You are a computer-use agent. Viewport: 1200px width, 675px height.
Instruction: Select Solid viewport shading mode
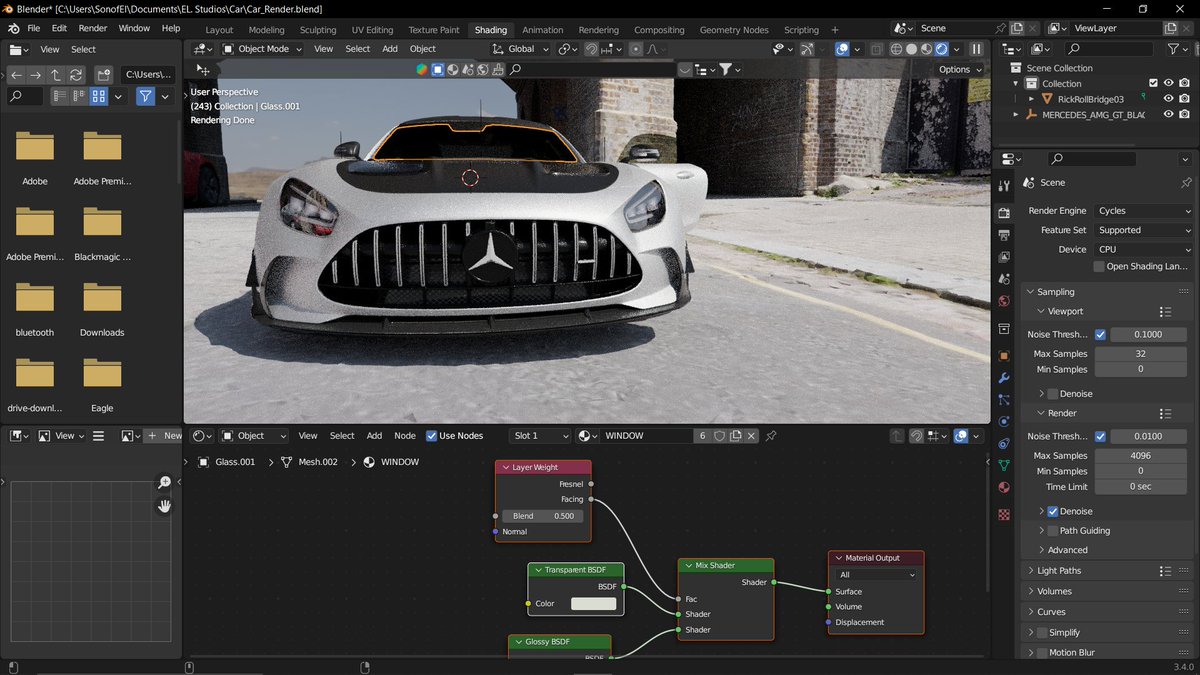(911, 48)
